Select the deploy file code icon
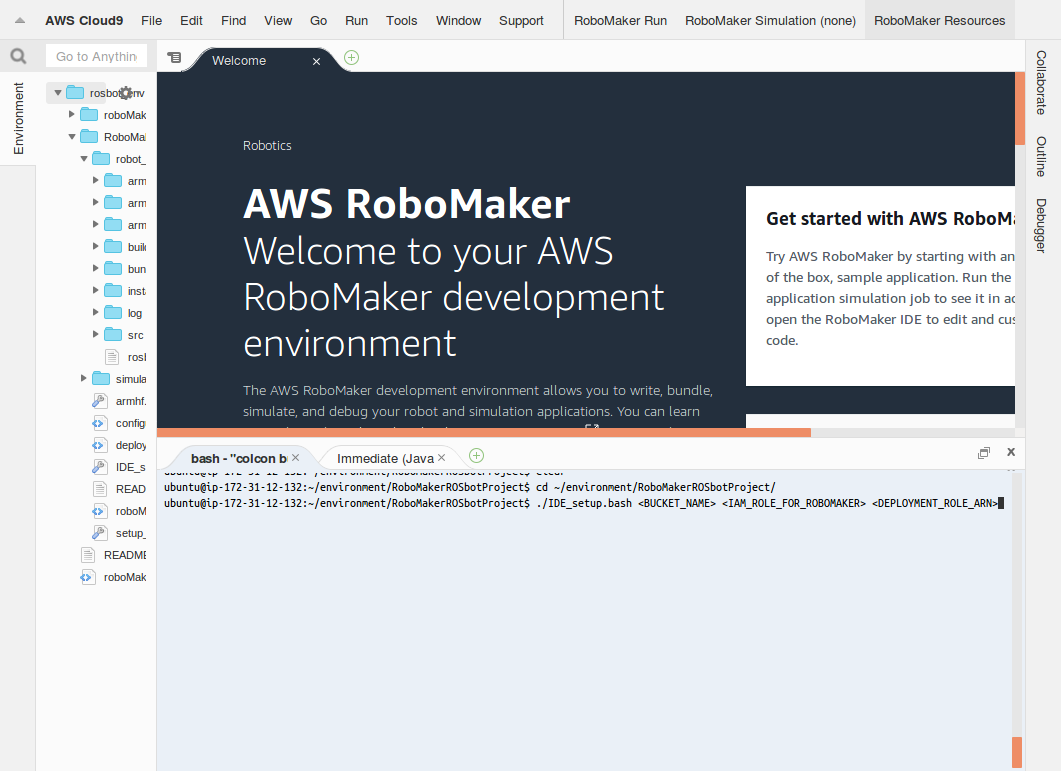The image size is (1061, 771). coord(99,445)
